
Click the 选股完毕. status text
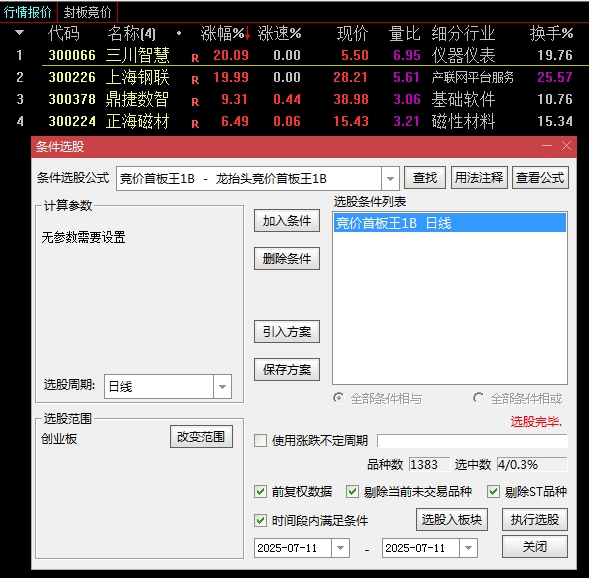(536, 422)
